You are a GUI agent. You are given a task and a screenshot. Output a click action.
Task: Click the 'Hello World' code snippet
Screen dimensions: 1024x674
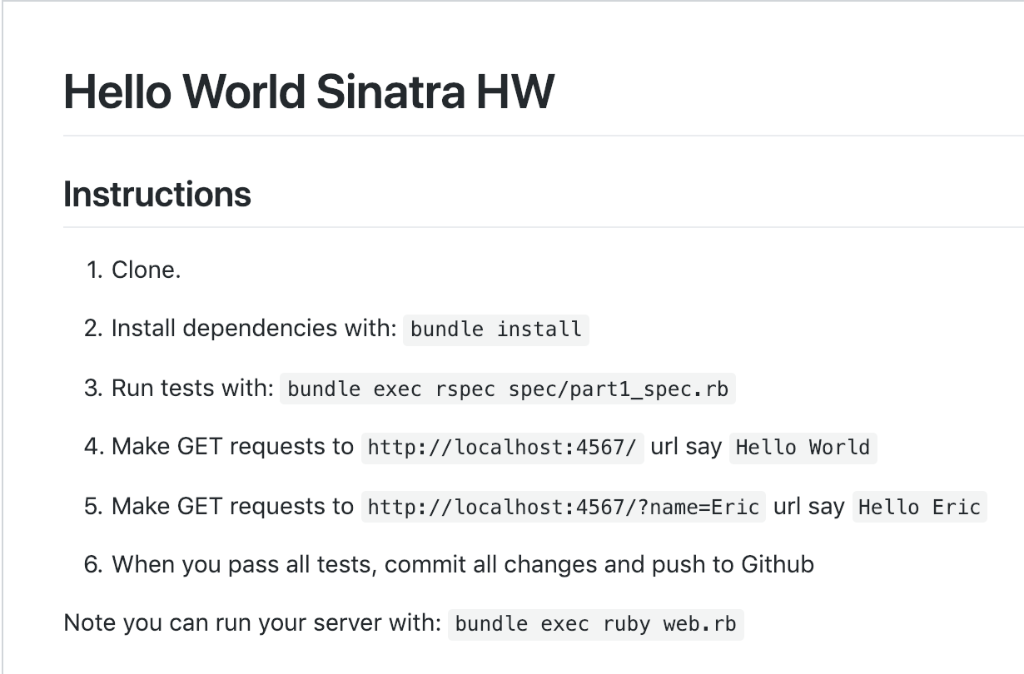tap(803, 447)
